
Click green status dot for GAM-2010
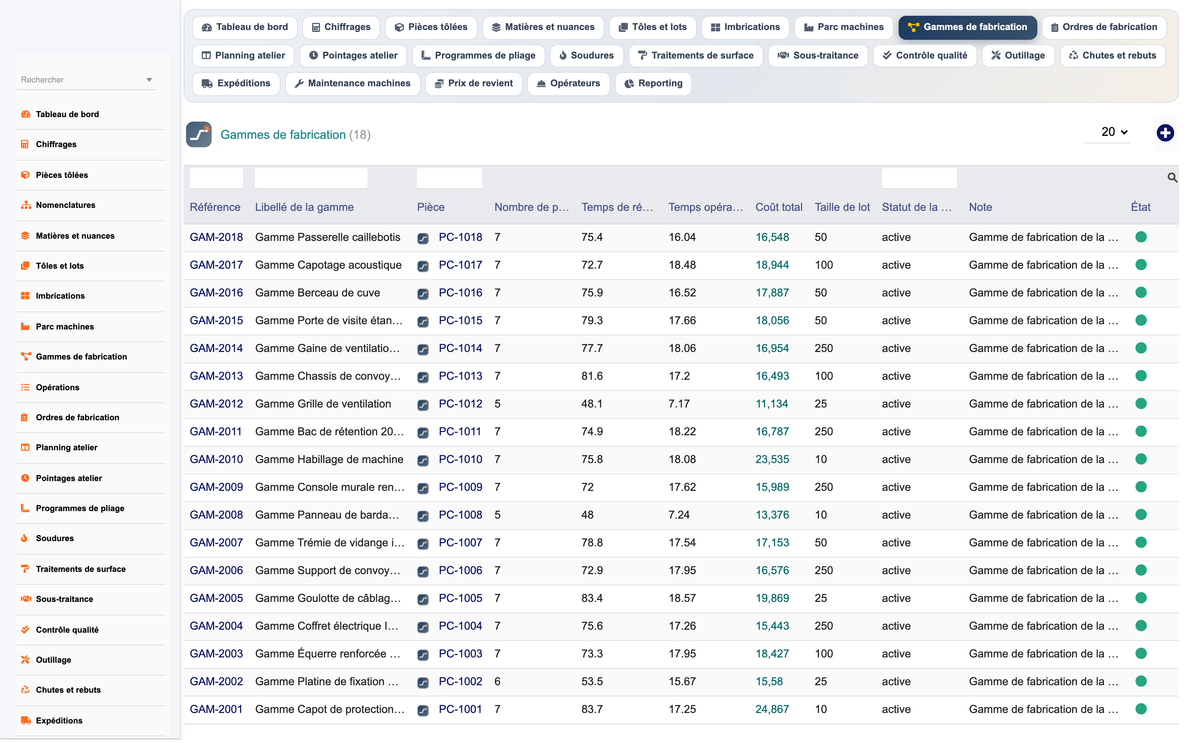[x=1141, y=460]
